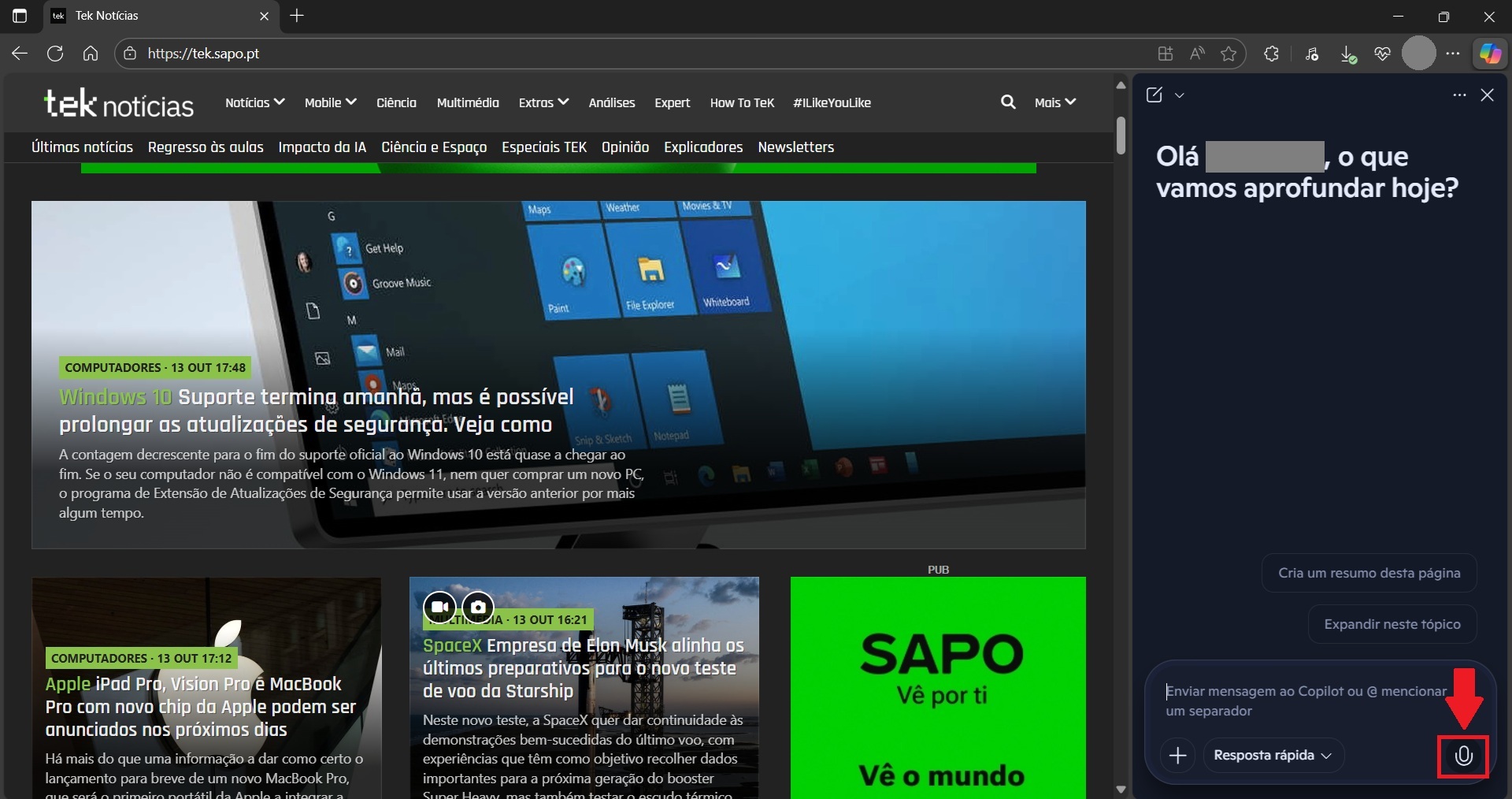Go to the Análises menu item

pyautogui.click(x=611, y=102)
